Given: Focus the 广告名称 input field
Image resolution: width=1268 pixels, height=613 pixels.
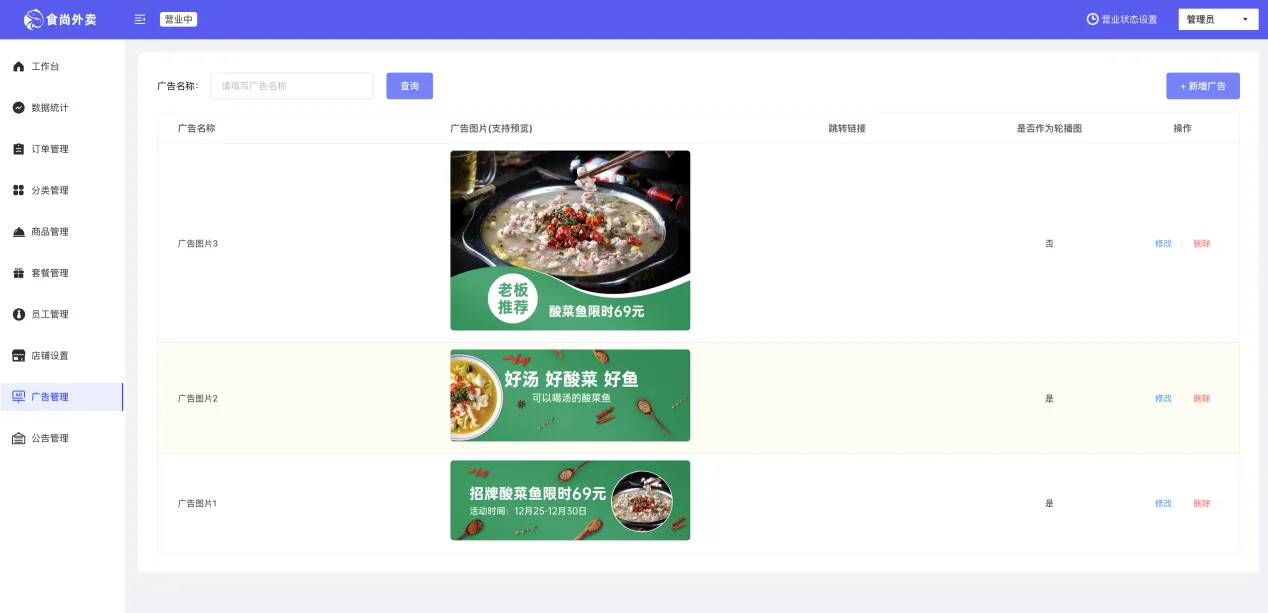Looking at the screenshot, I should (291, 86).
